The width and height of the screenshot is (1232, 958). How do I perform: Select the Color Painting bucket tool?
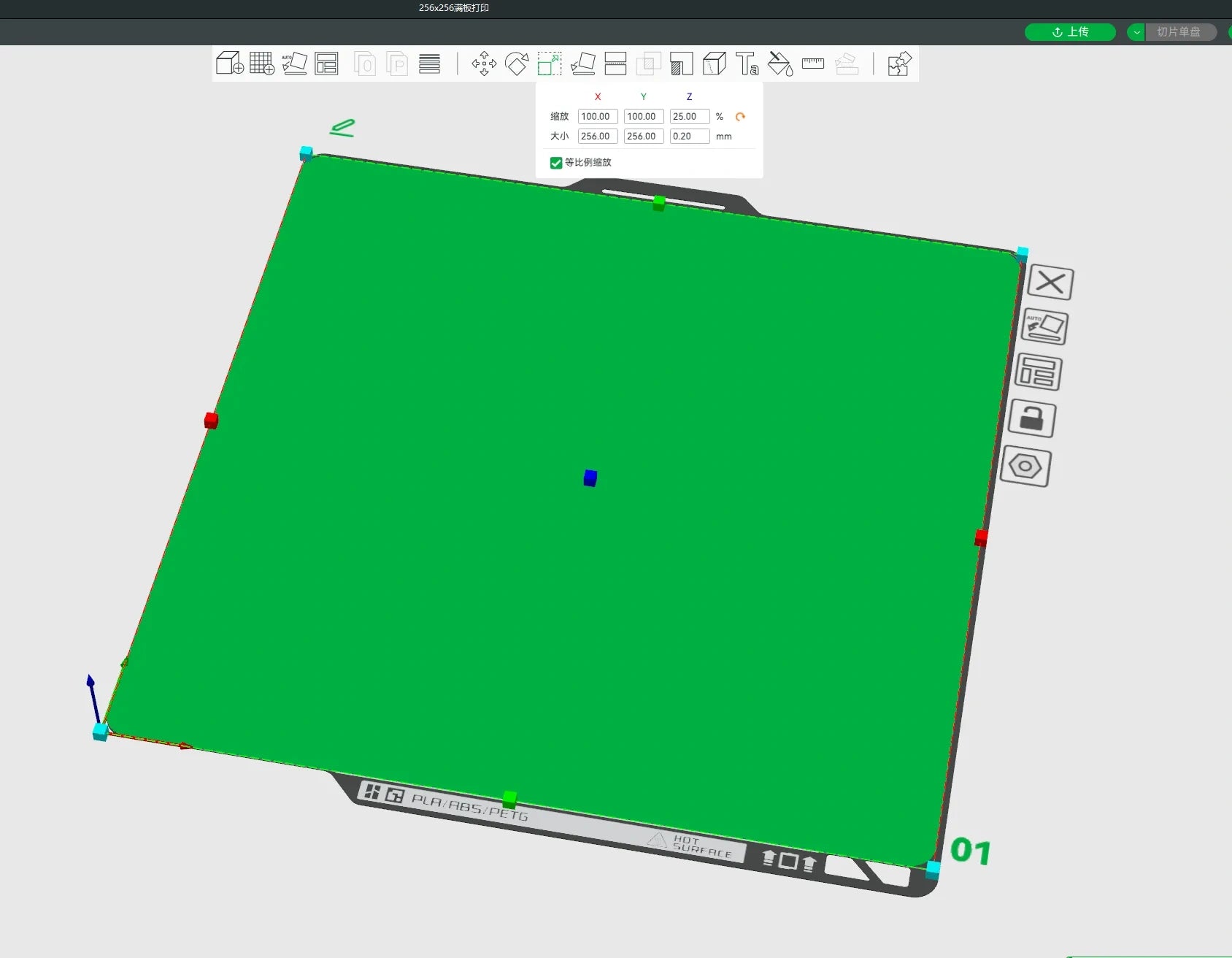click(x=780, y=64)
